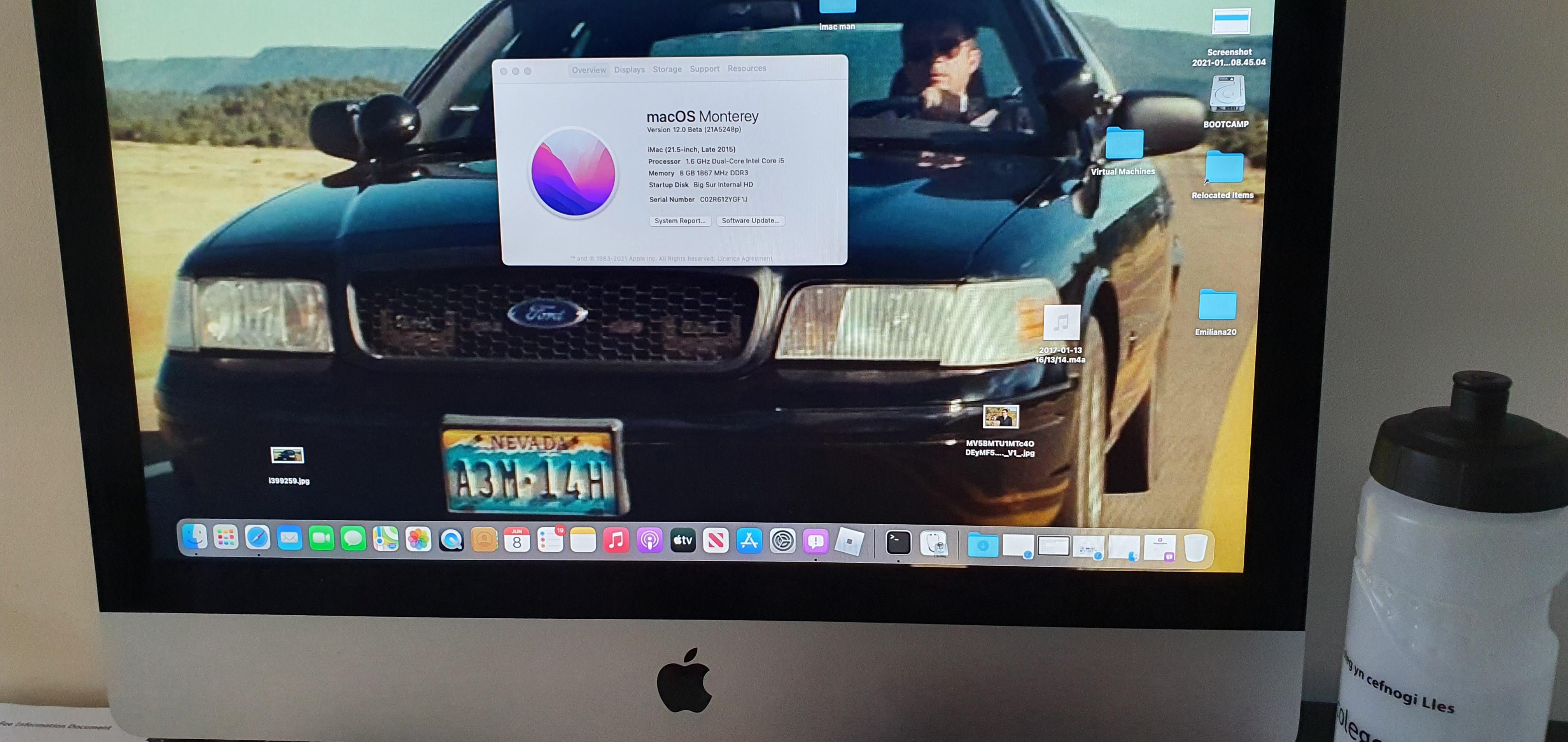Switch to the Displays tab
The height and width of the screenshot is (742, 1568).
click(629, 70)
